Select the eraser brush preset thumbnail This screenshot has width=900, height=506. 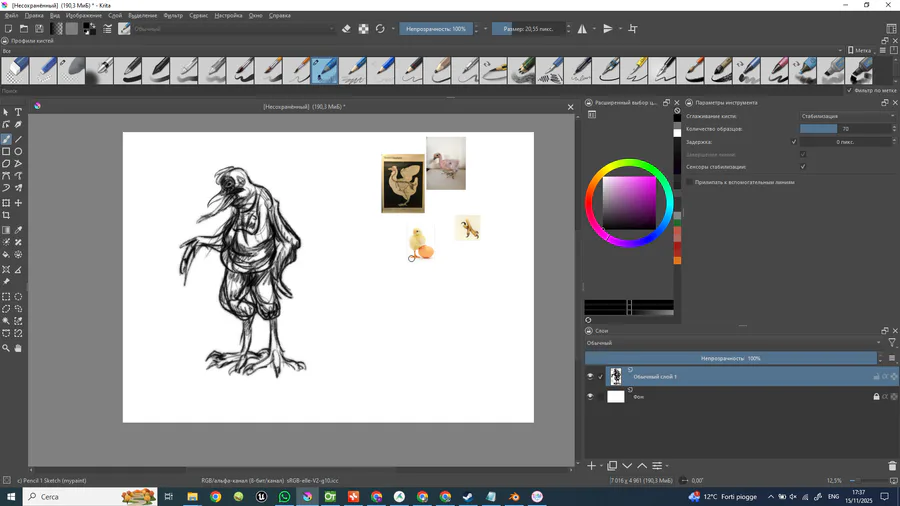(x=15, y=70)
